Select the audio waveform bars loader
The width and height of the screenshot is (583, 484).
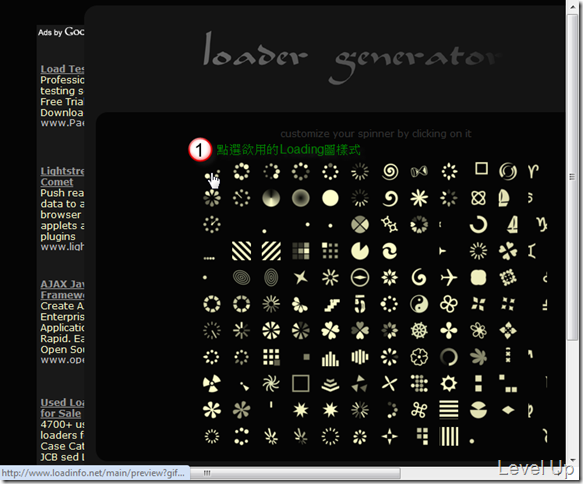[360, 357]
